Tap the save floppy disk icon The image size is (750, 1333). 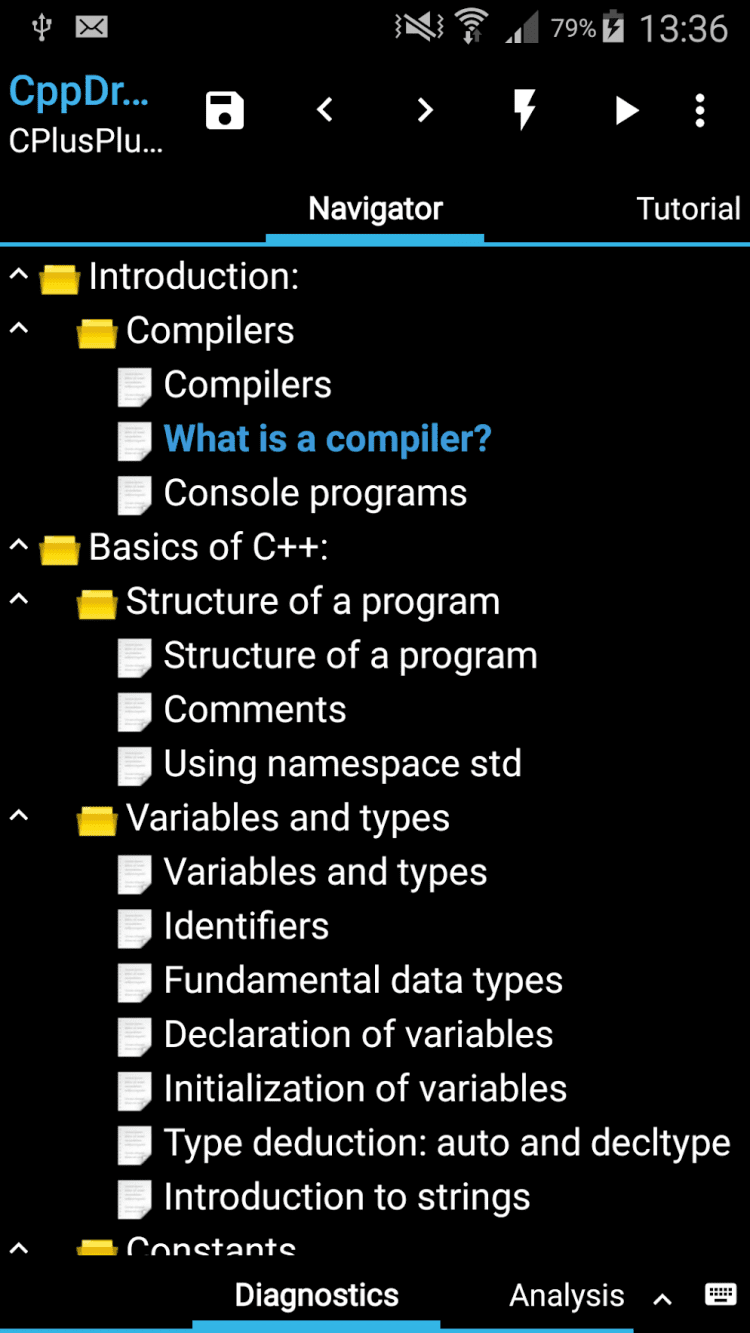pos(225,110)
